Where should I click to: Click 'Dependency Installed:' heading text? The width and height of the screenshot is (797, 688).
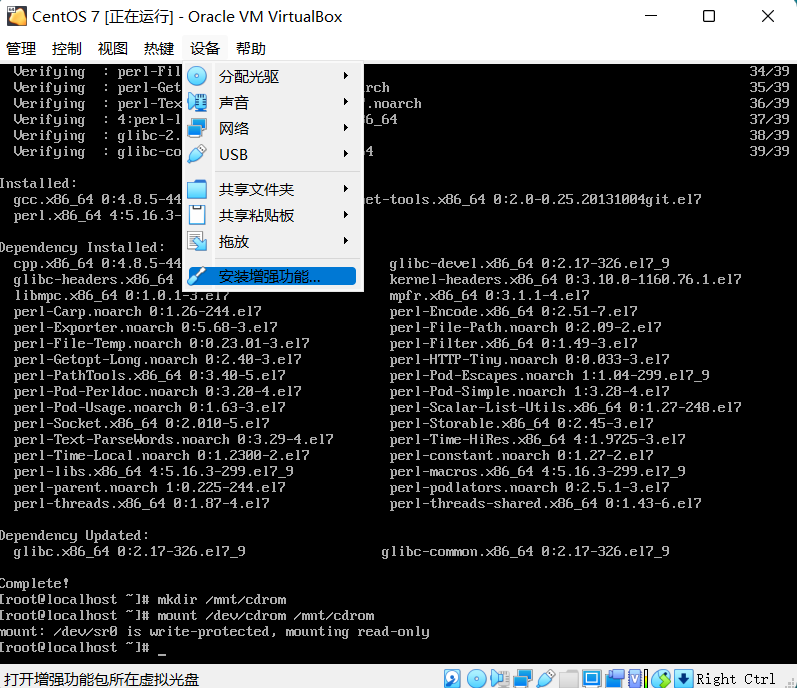click(x=82, y=247)
